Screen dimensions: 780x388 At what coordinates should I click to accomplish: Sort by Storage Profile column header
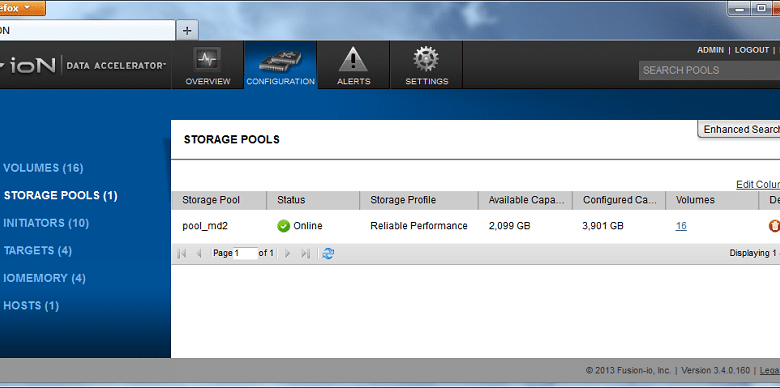click(x=419, y=200)
